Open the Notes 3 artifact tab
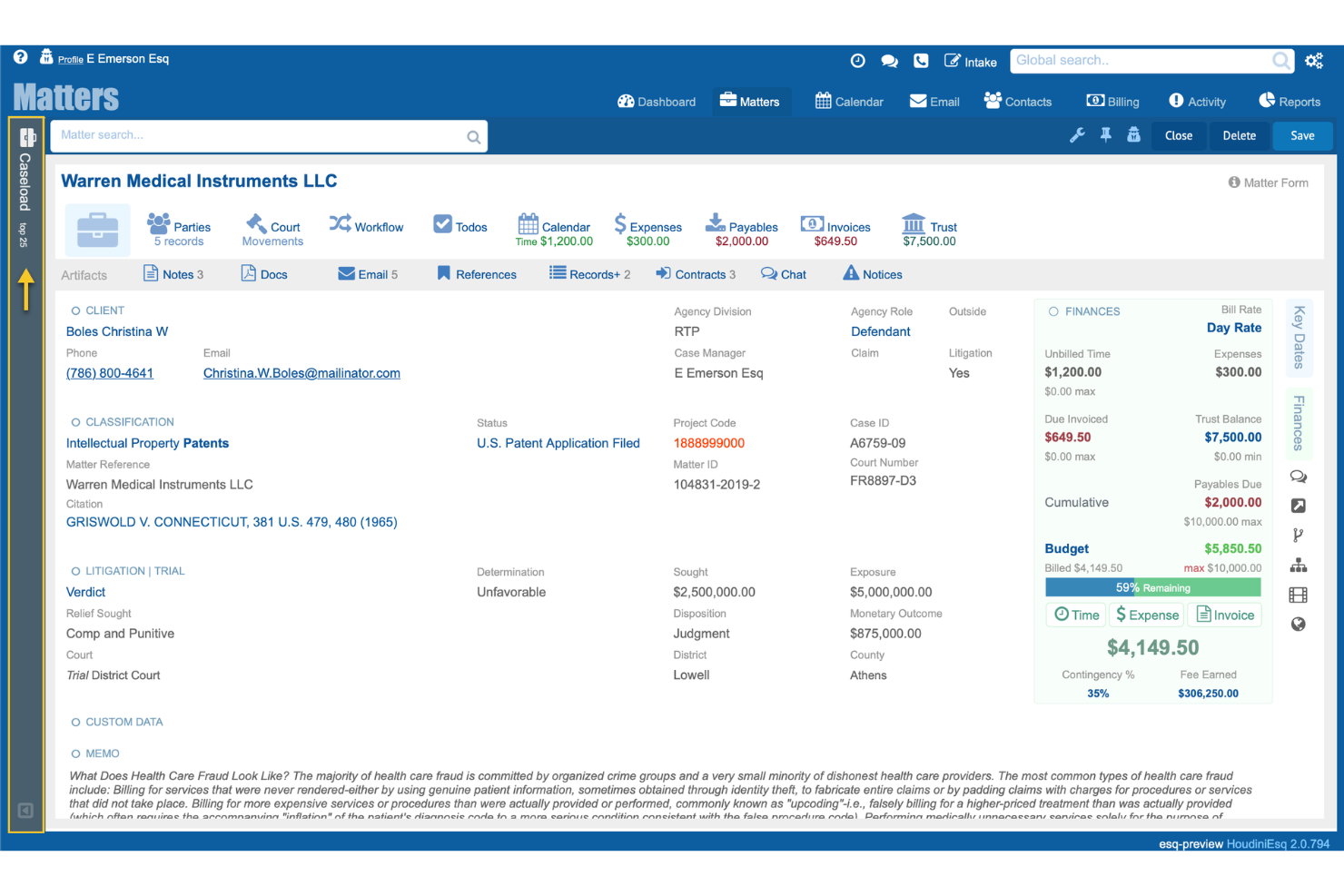 click(x=173, y=274)
